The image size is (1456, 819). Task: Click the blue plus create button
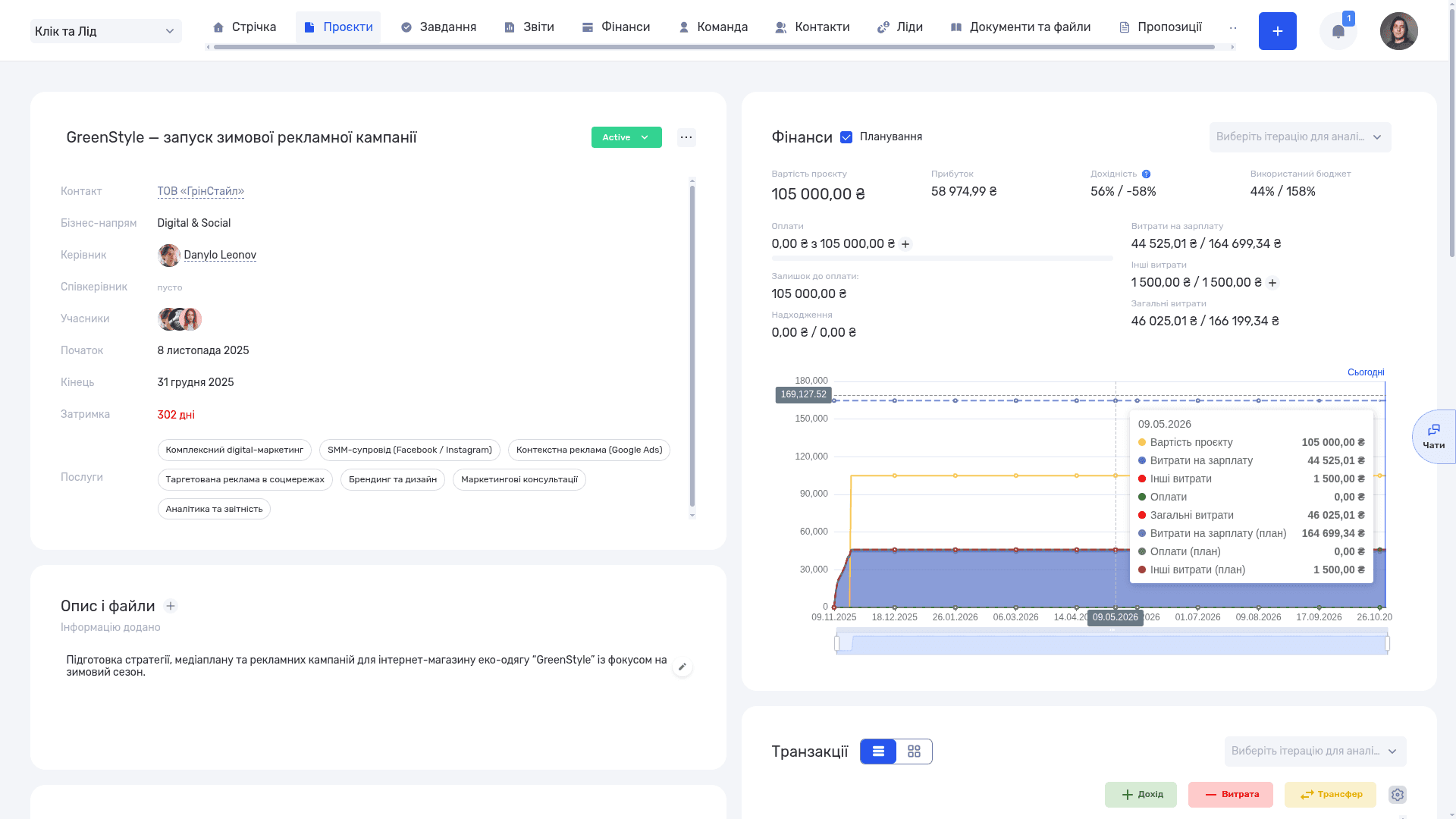[1277, 31]
